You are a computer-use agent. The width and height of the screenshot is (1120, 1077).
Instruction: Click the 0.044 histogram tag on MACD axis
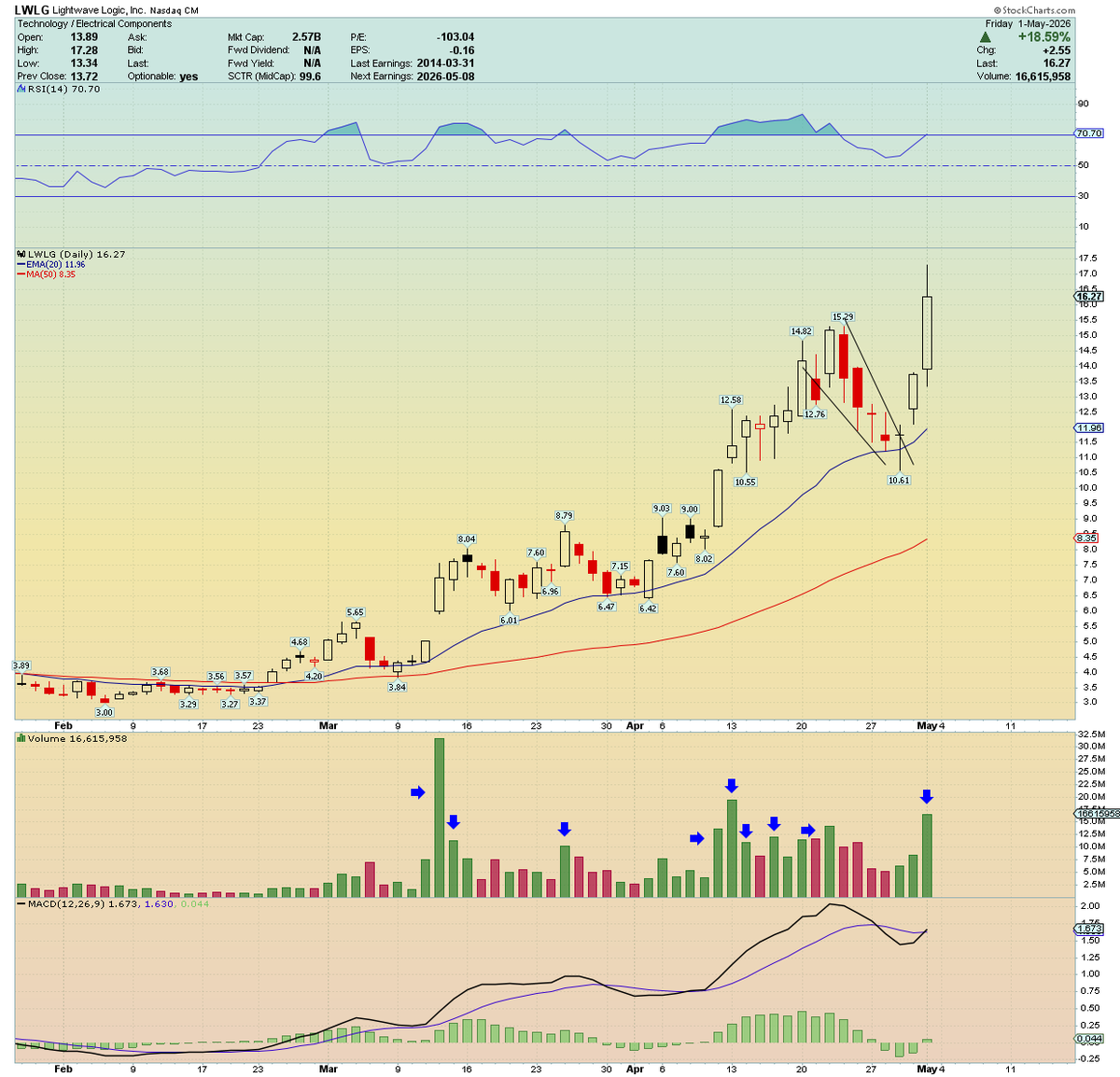pyautogui.click(x=1089, y=1039)
